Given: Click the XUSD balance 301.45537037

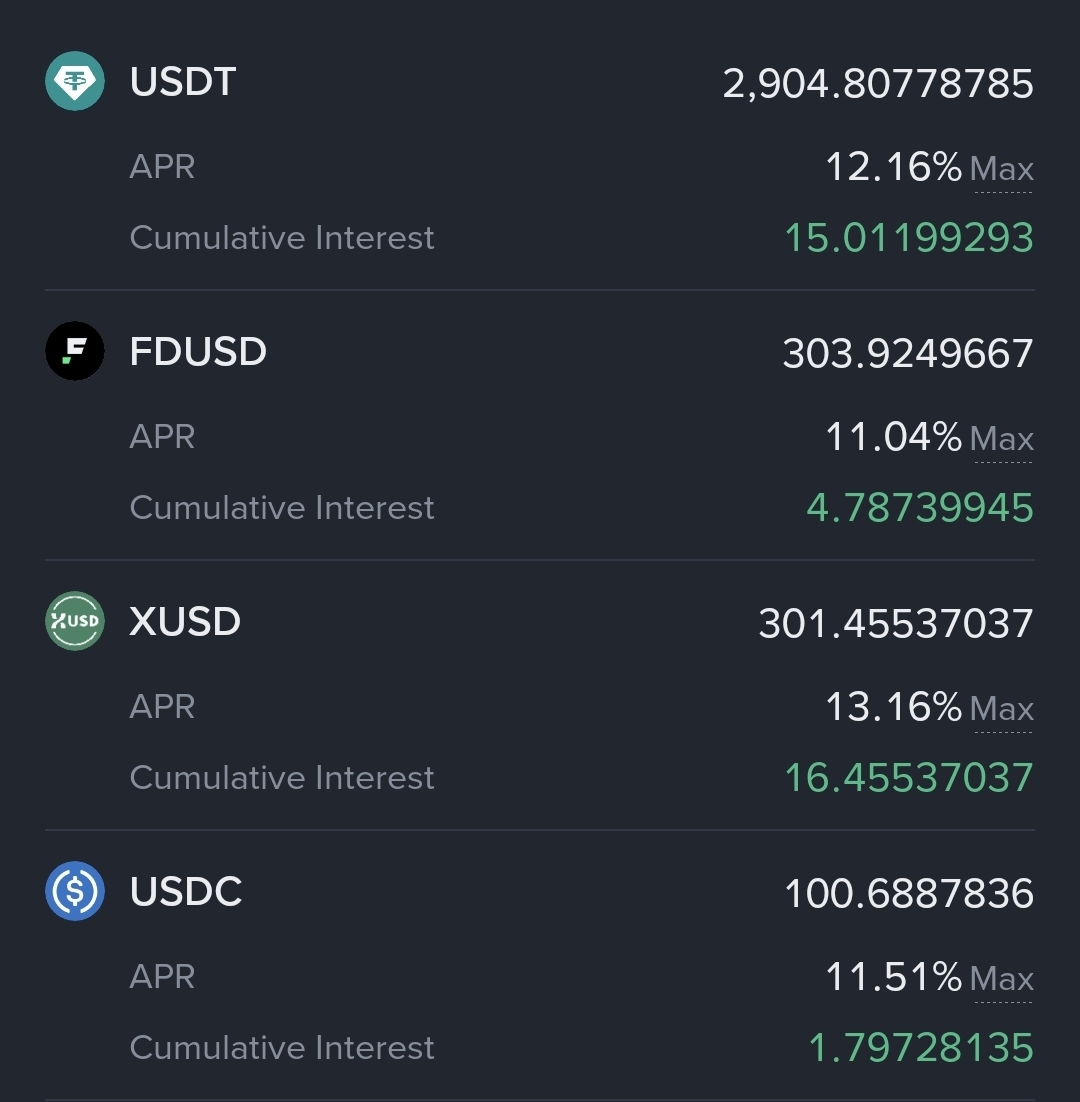Looking at the screenshot, I should point(896,624).
